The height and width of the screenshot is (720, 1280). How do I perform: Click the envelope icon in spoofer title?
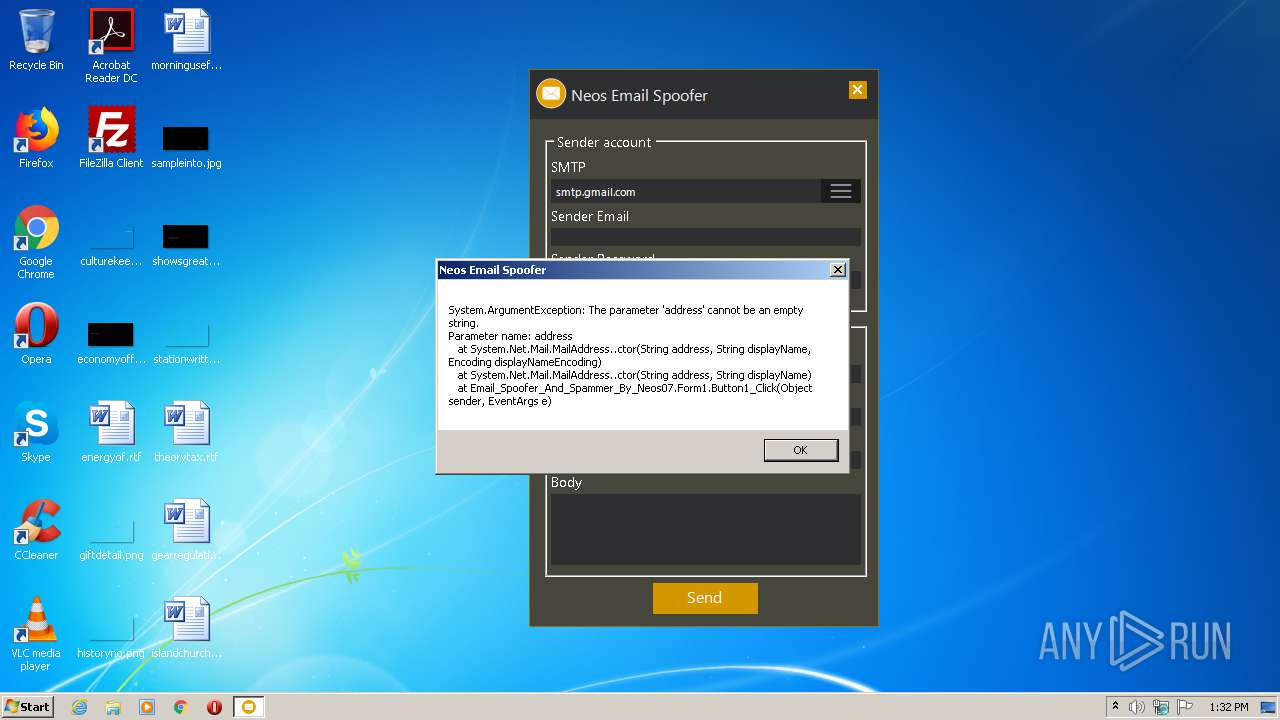click(551, 93)
